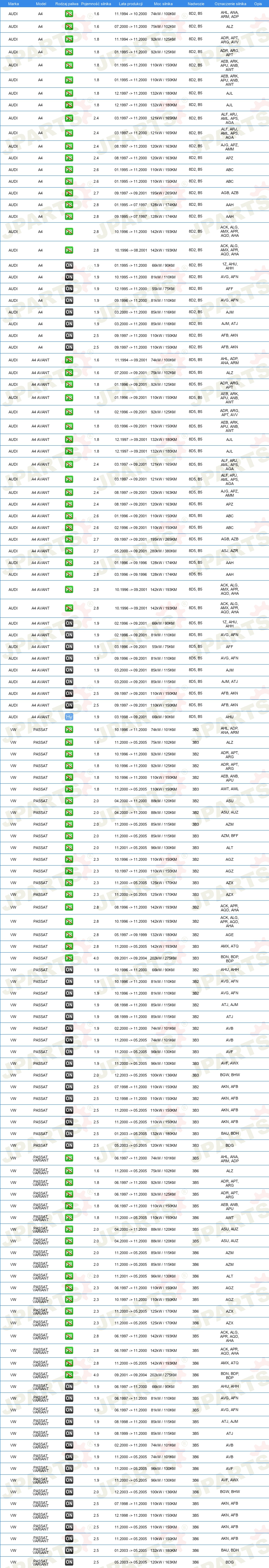Click ON icon in Passat Variant AVF, AWX row
The image size is (269, 1568).
69,1480
